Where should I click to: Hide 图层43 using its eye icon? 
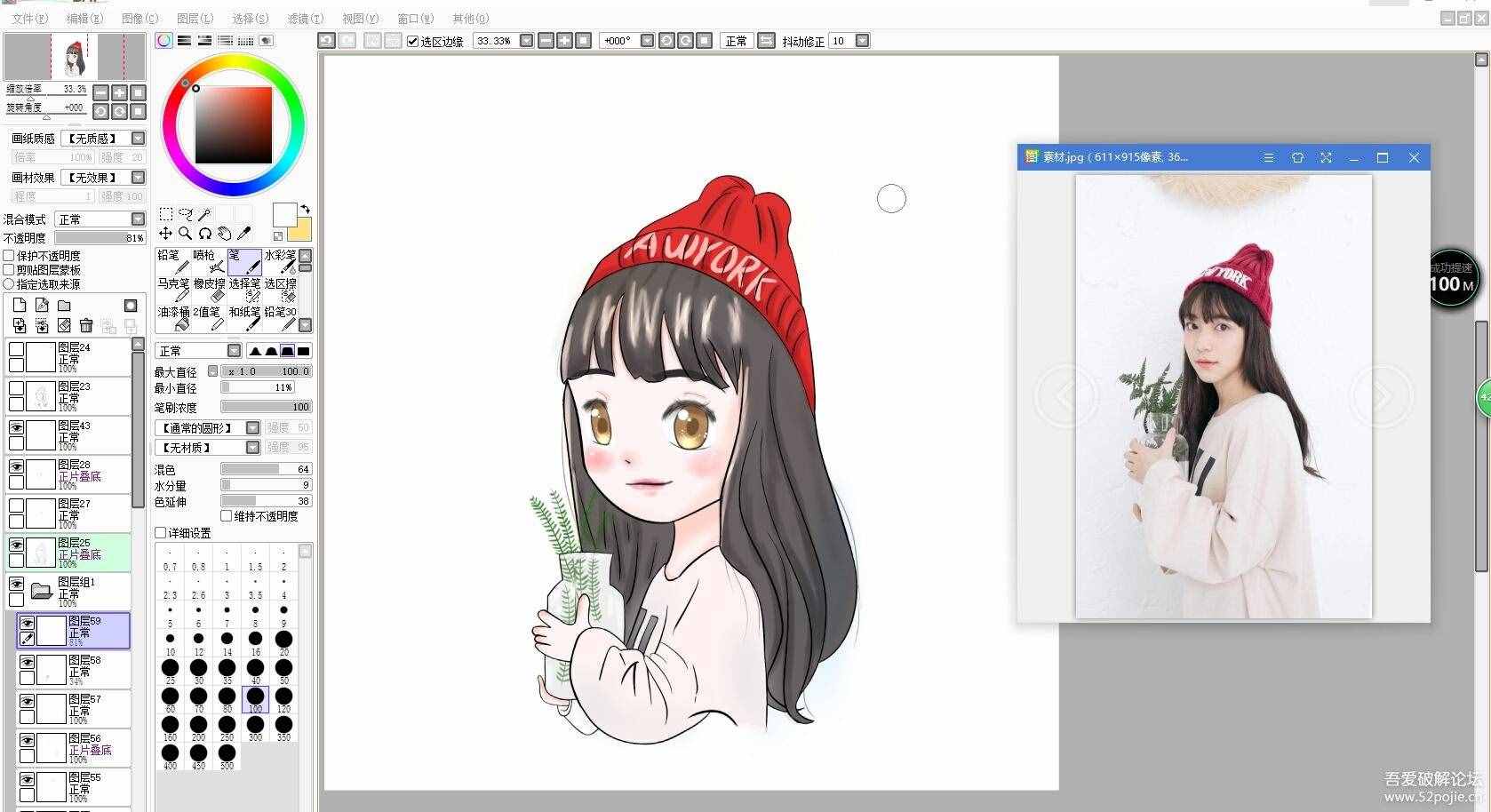pos(16,427)
